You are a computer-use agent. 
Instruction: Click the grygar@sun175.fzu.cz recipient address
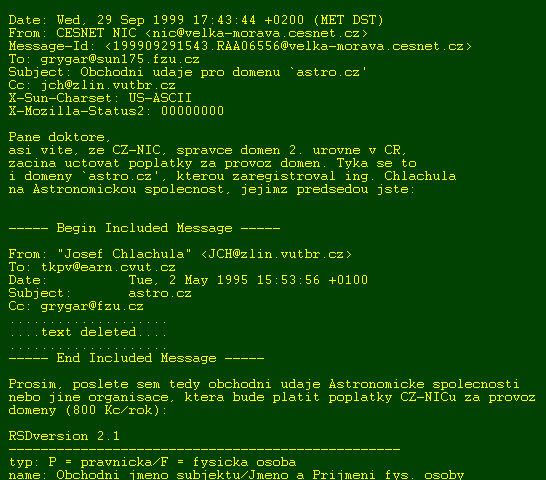click(120, 59)
